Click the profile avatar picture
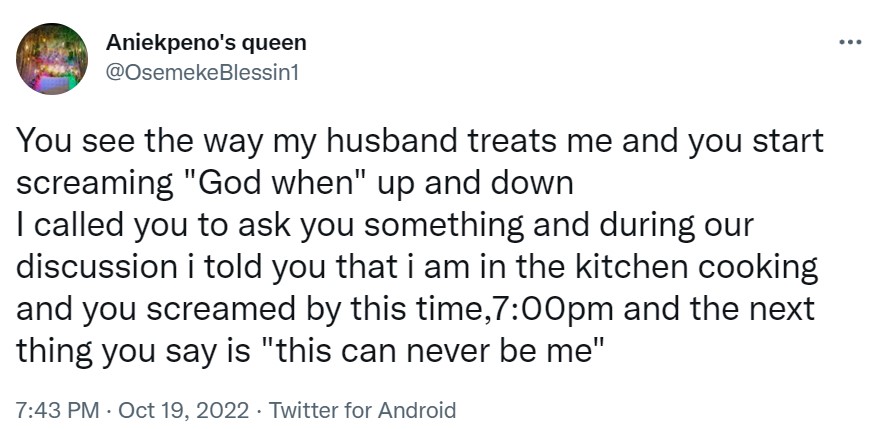The width and height of the screenshot is (874, 429). point(52,59)
